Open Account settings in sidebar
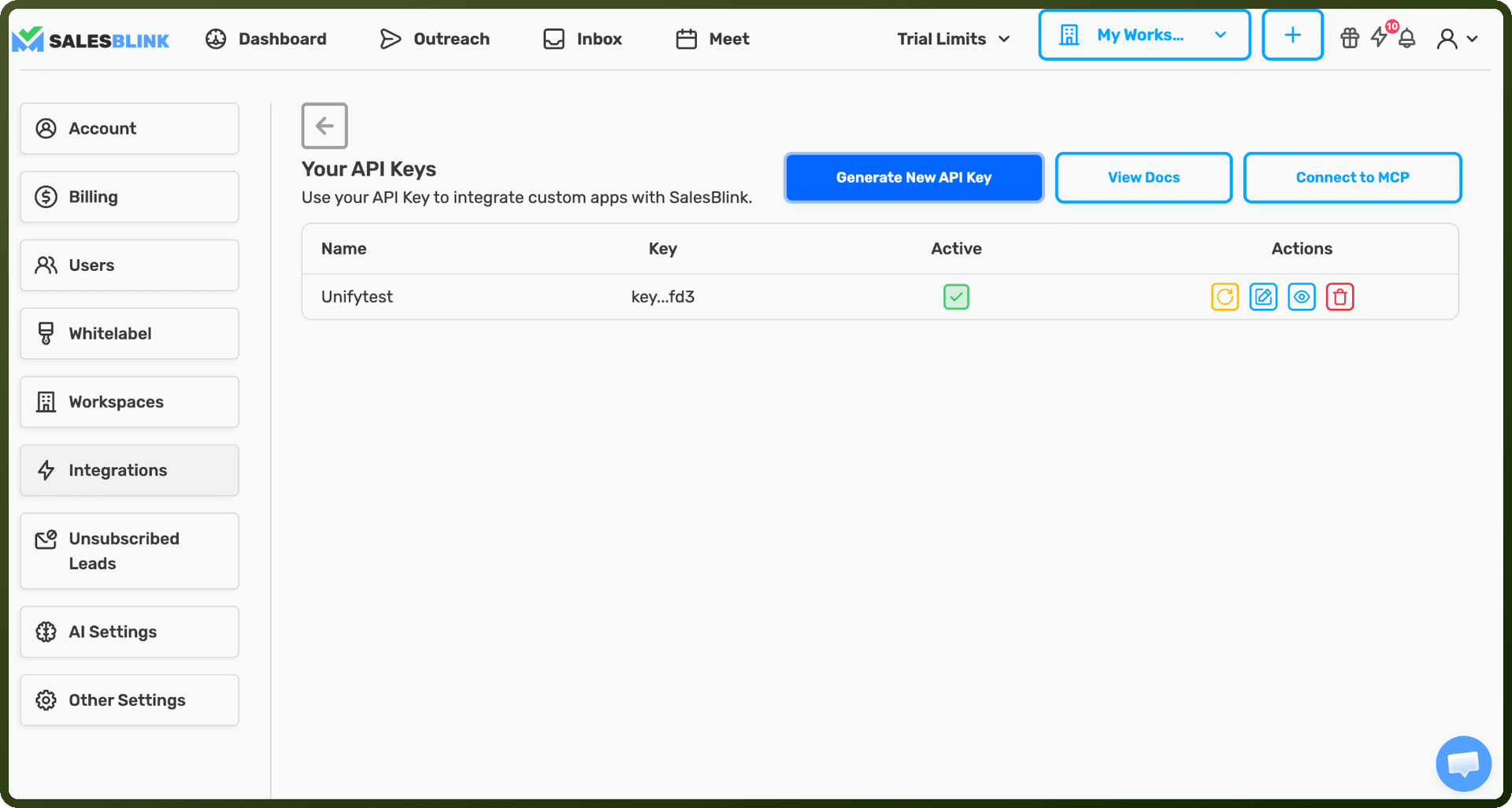The height and width of the screenshot is (808, 1512). [x=130, y=128]
